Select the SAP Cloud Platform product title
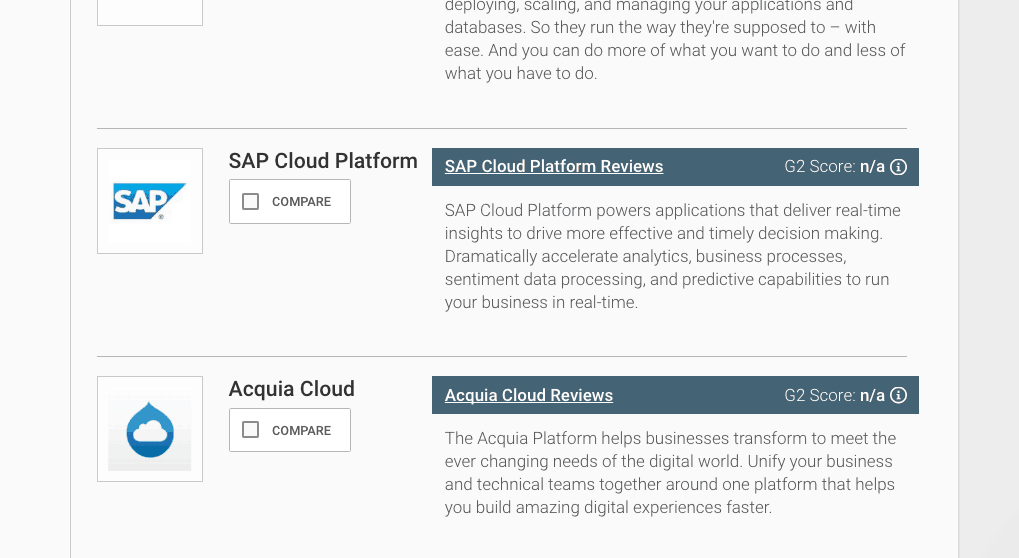The image size is (1019, 558). 323,160
